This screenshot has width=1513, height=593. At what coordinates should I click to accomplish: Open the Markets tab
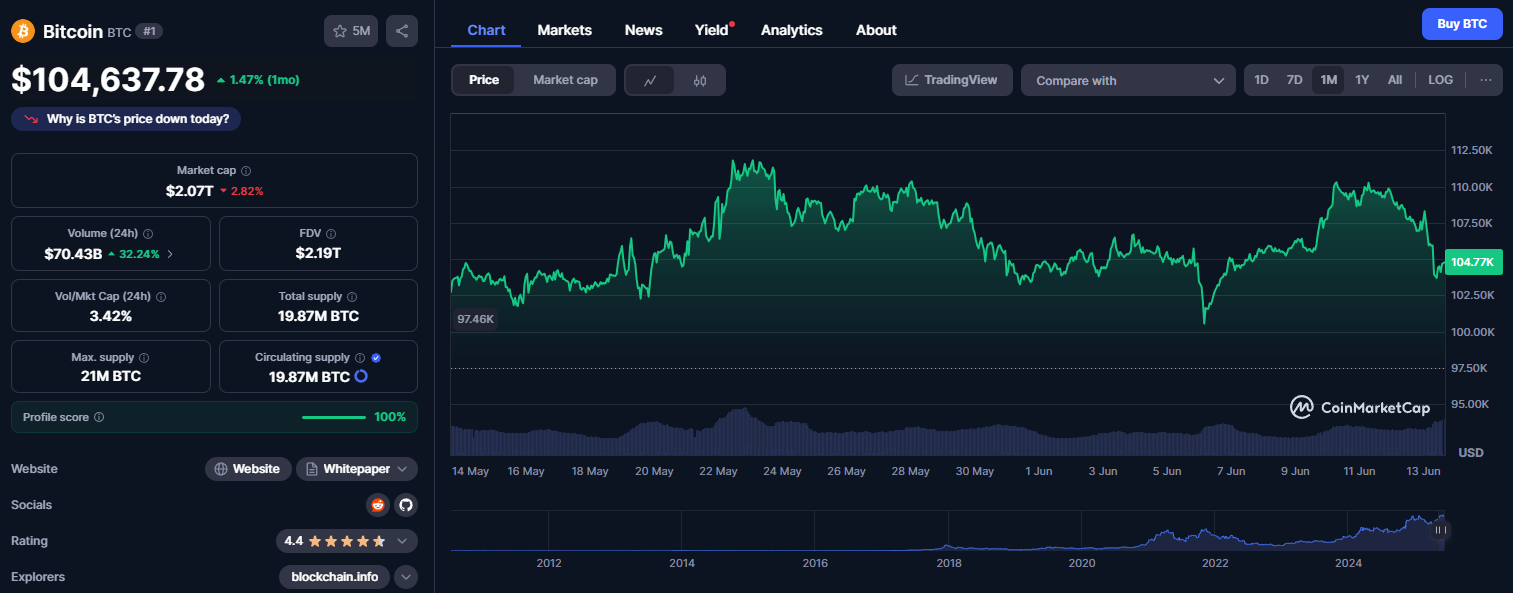(x=565, y=30)
